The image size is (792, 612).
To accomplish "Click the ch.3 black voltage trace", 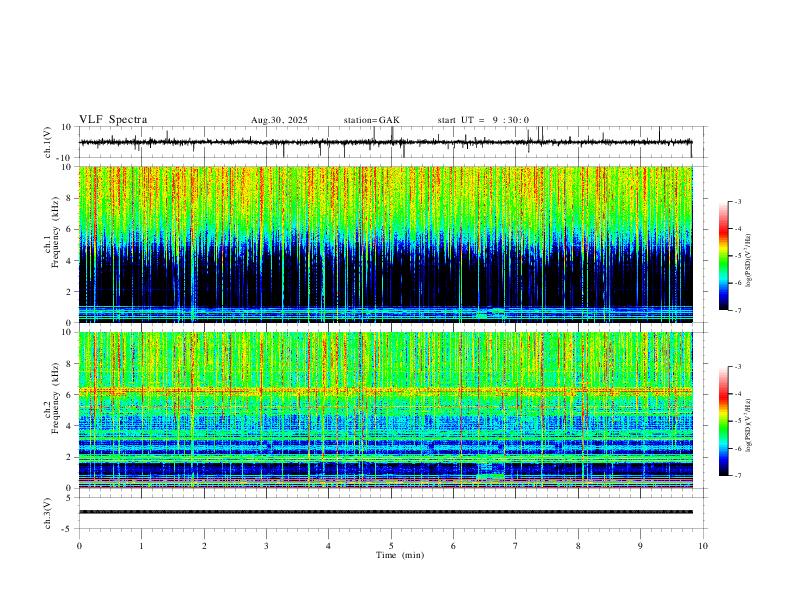I will coord(385,512).
